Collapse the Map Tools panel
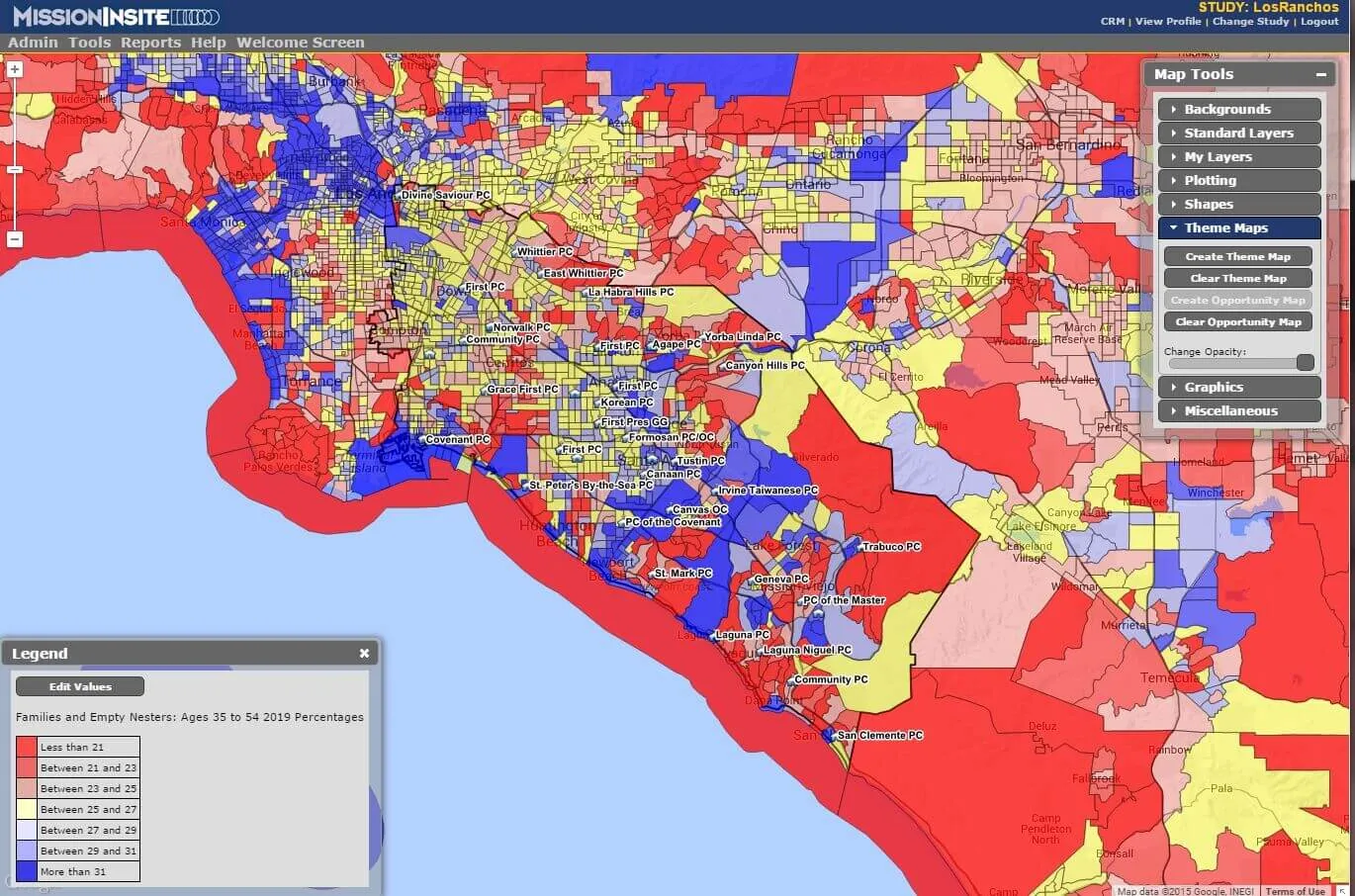The height and width of the screenshot is (896, 1355). click(1320, 75)
